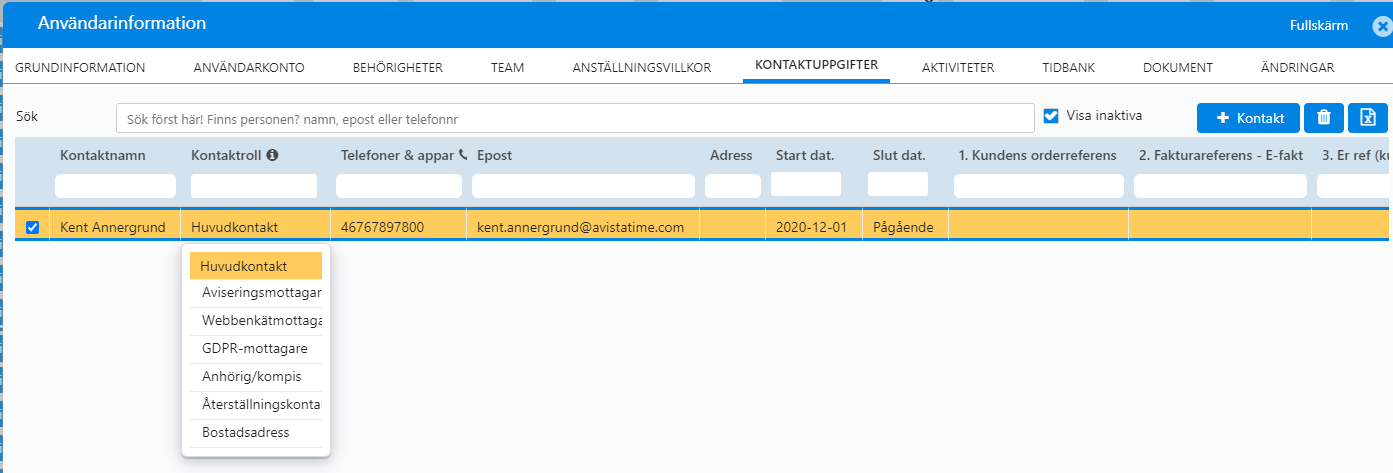The height and width of the screenshot is (473, 1393).
Task: Open the Ändringar tab
Action: pos(1298,67)
